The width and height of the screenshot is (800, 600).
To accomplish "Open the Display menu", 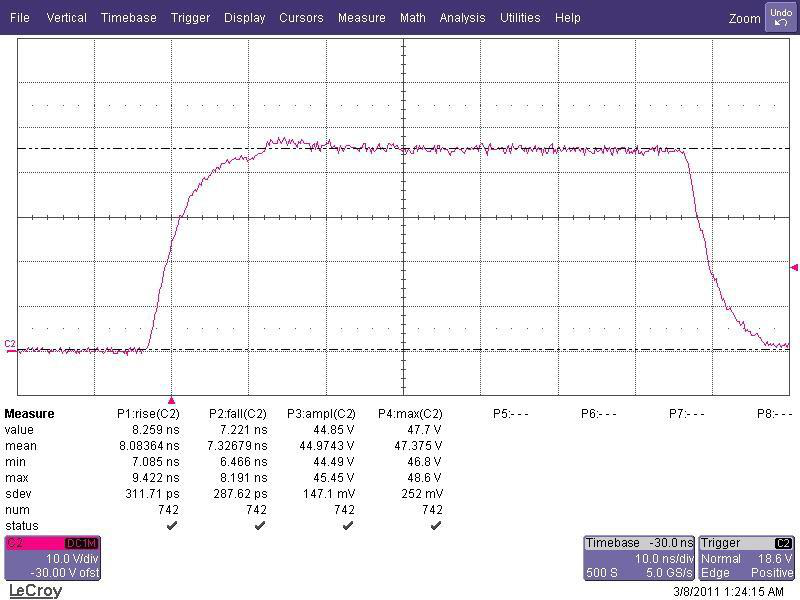I will tap(244, 18).
